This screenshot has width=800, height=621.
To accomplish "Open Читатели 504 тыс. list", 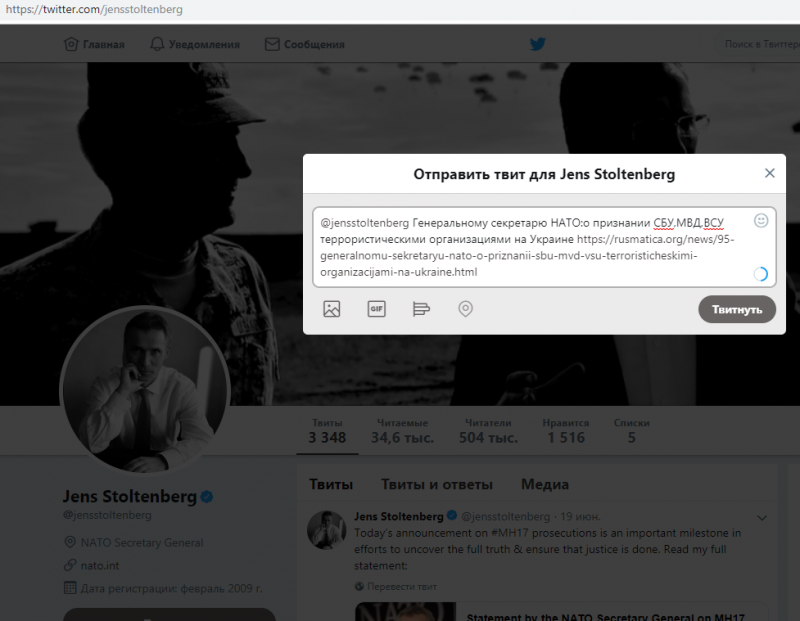I will click(x=488, y=431).
